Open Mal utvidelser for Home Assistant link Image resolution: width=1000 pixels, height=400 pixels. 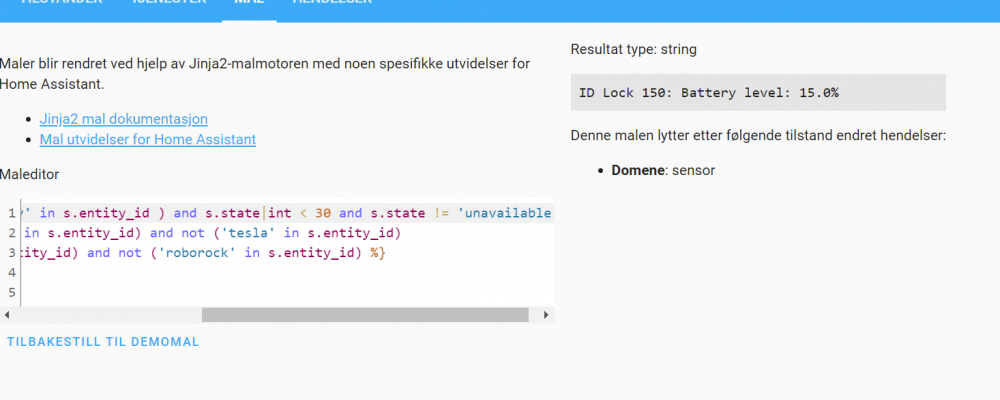coord(147,140)
